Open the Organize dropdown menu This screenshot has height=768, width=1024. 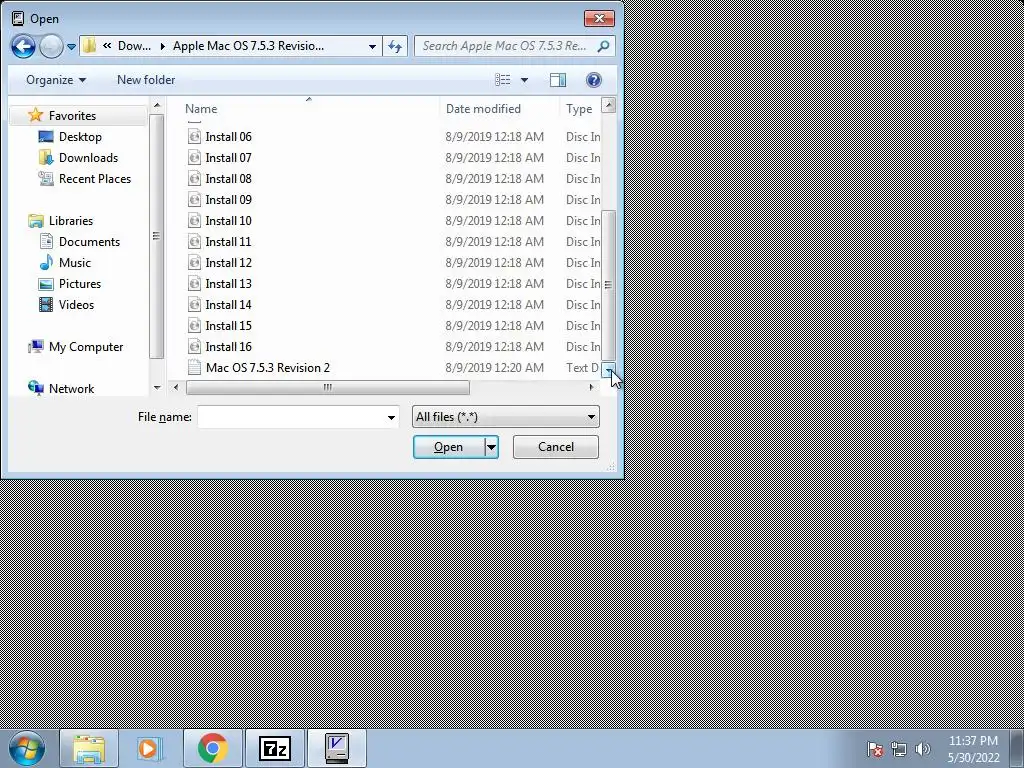(x=56, y=80)
